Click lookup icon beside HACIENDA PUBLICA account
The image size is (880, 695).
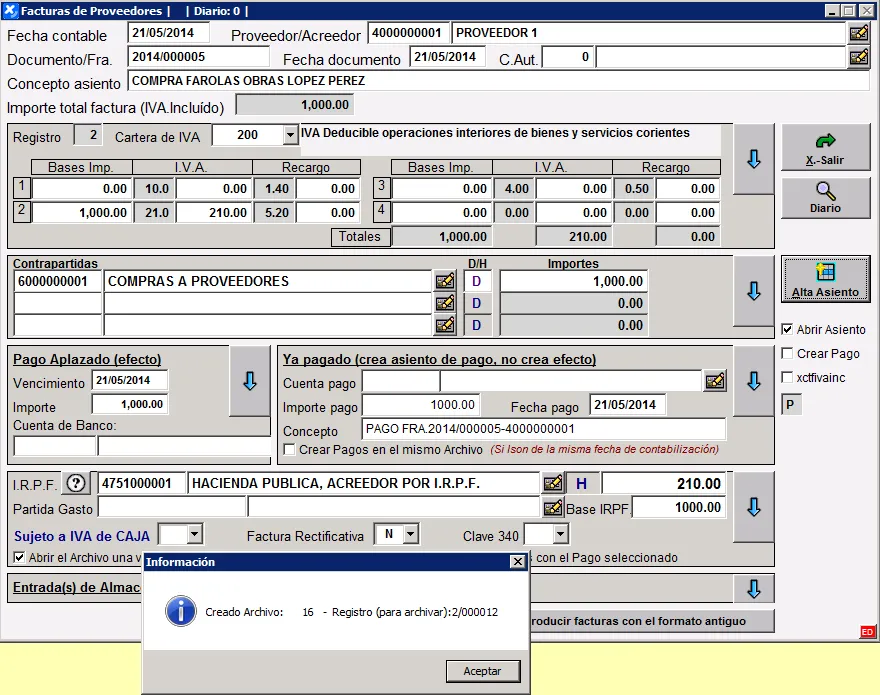point(553,483)
